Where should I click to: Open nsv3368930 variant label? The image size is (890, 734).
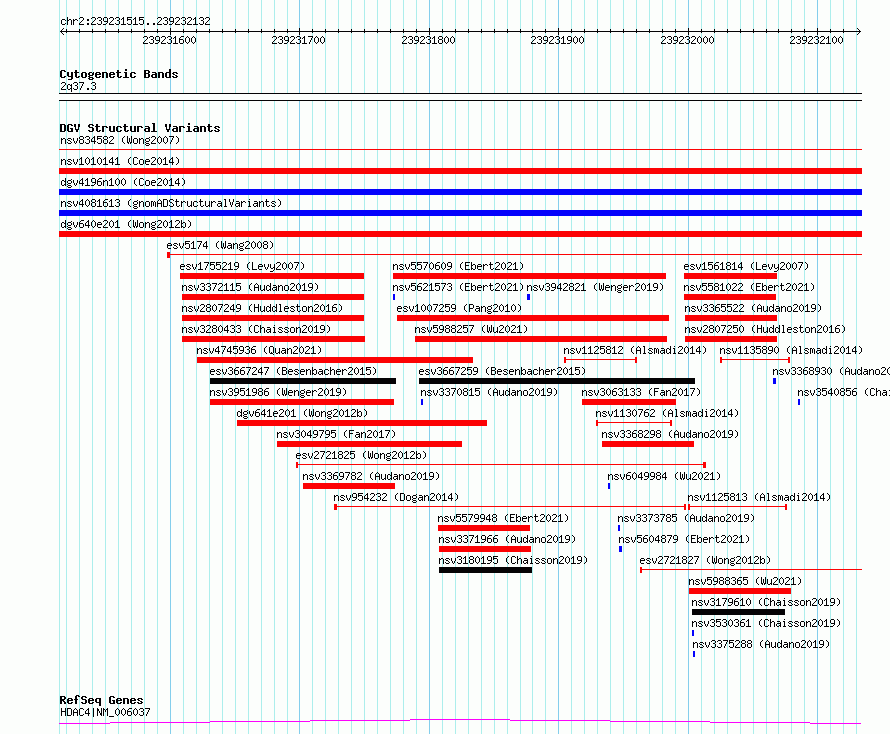831,371
